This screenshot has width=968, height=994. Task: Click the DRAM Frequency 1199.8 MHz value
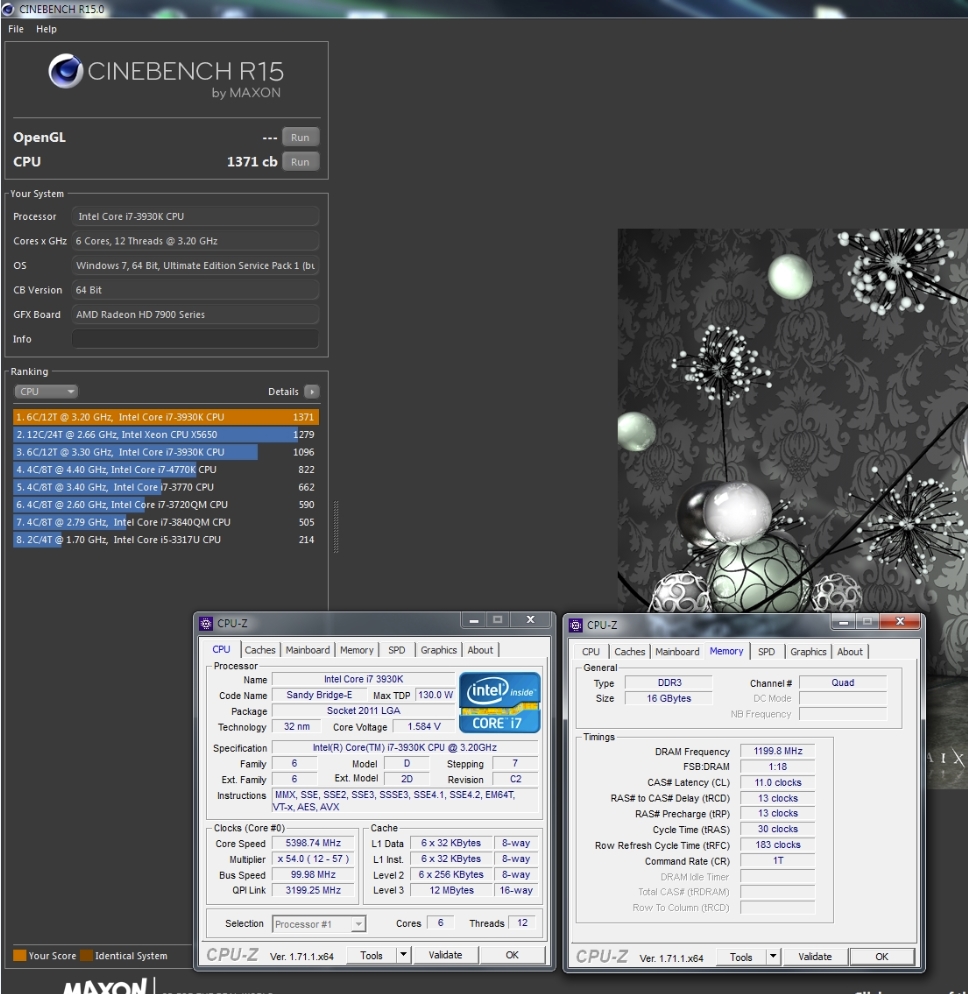778,751
